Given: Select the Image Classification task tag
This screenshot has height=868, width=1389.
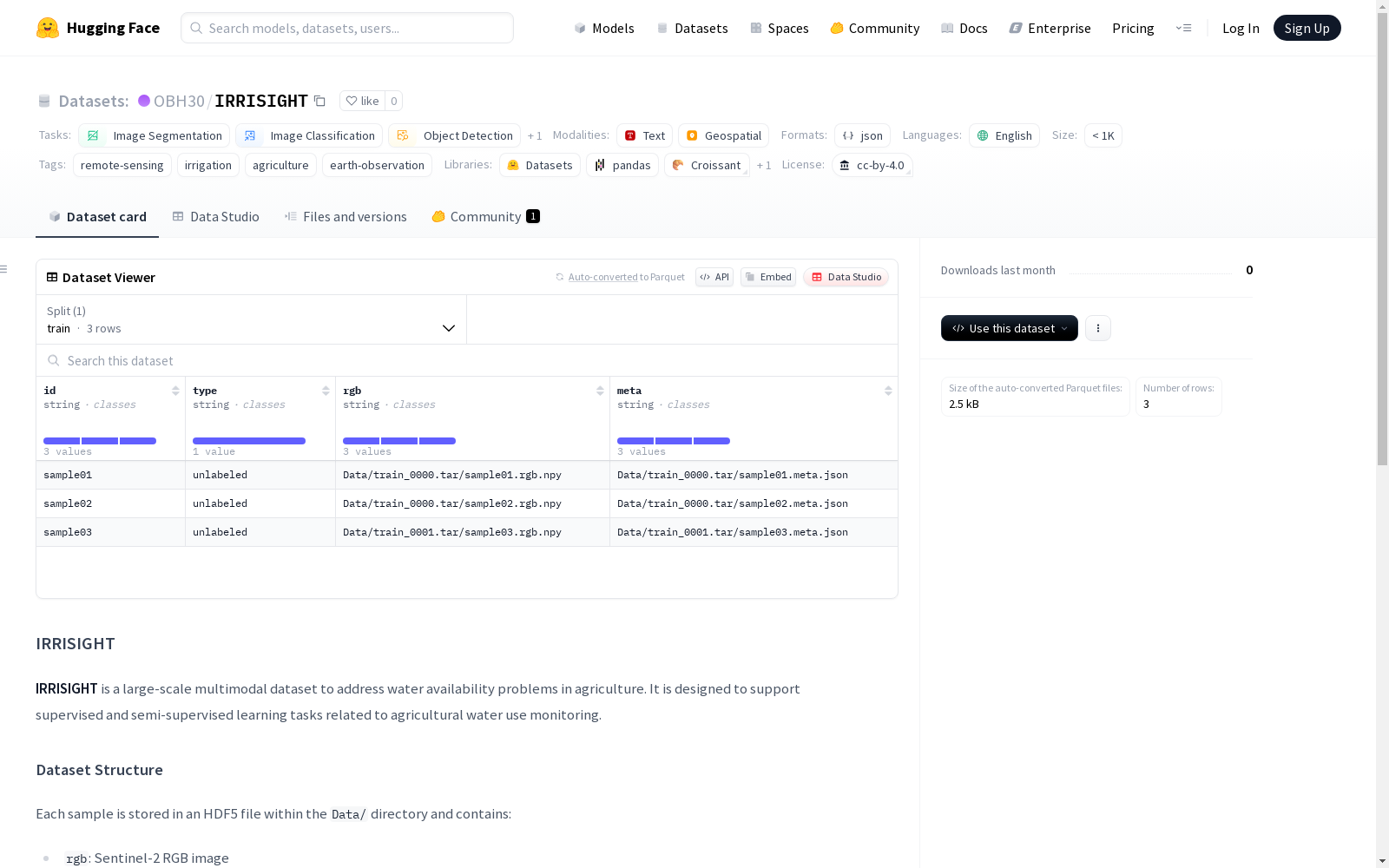Looking at the screenshot, I should [x=309, y=135].
